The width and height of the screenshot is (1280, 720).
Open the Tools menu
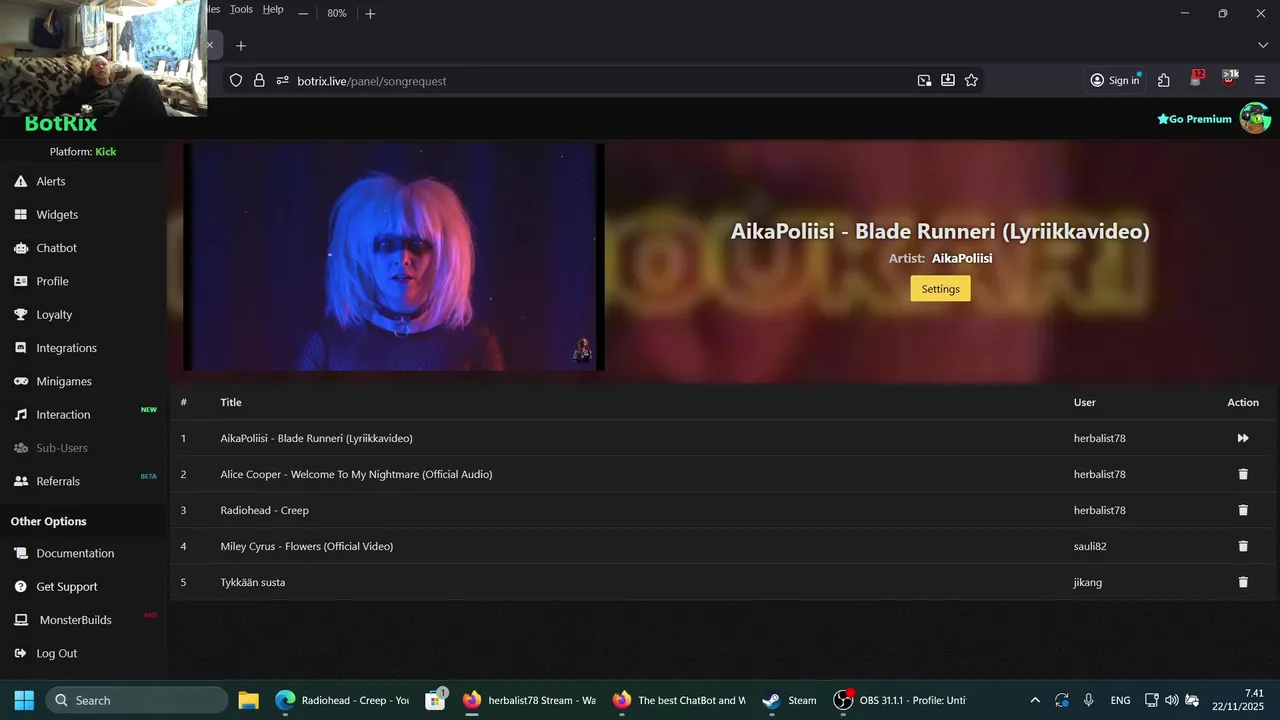click(241, 9)
